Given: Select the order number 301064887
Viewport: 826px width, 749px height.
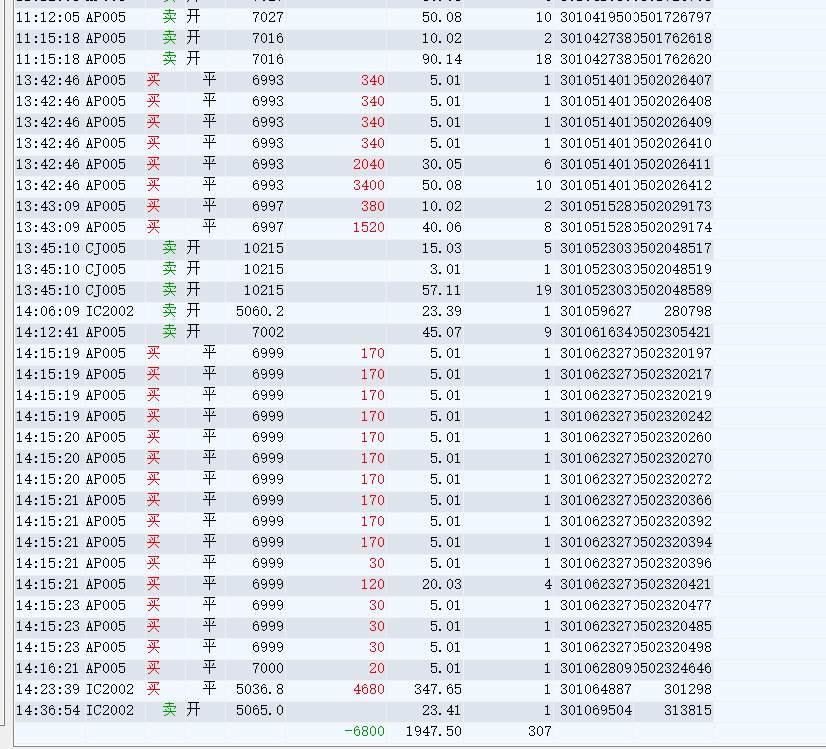Looking at the screenshot, I should click(596, 689).
